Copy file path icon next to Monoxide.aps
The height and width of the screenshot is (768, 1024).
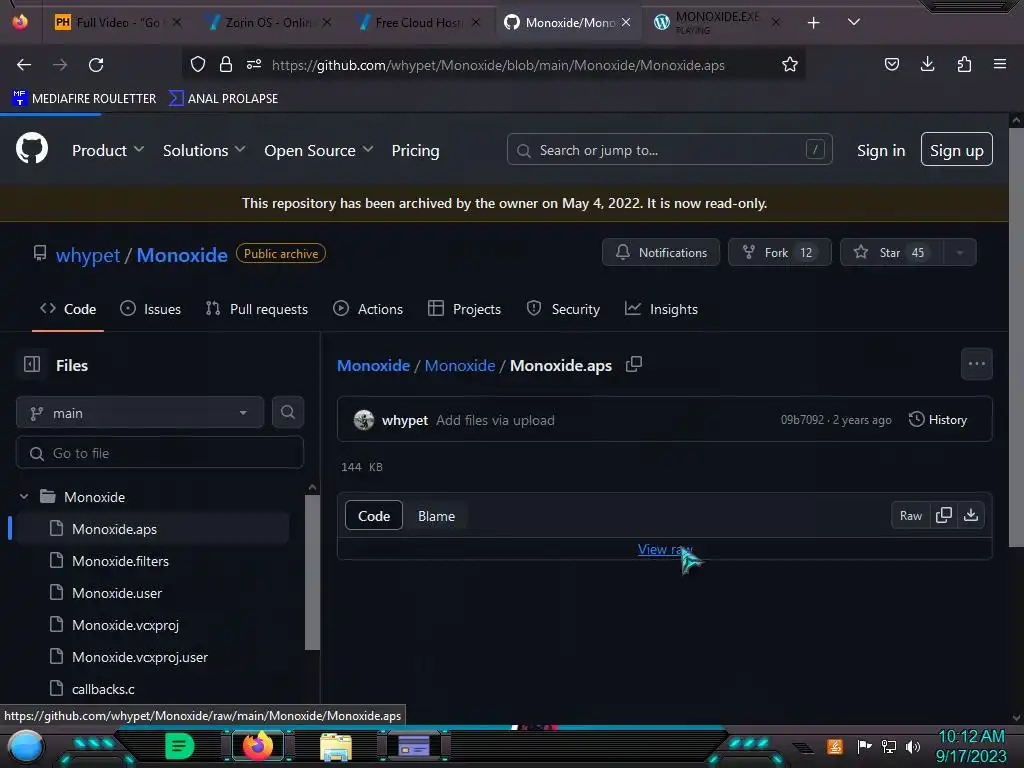coord(633,364)
